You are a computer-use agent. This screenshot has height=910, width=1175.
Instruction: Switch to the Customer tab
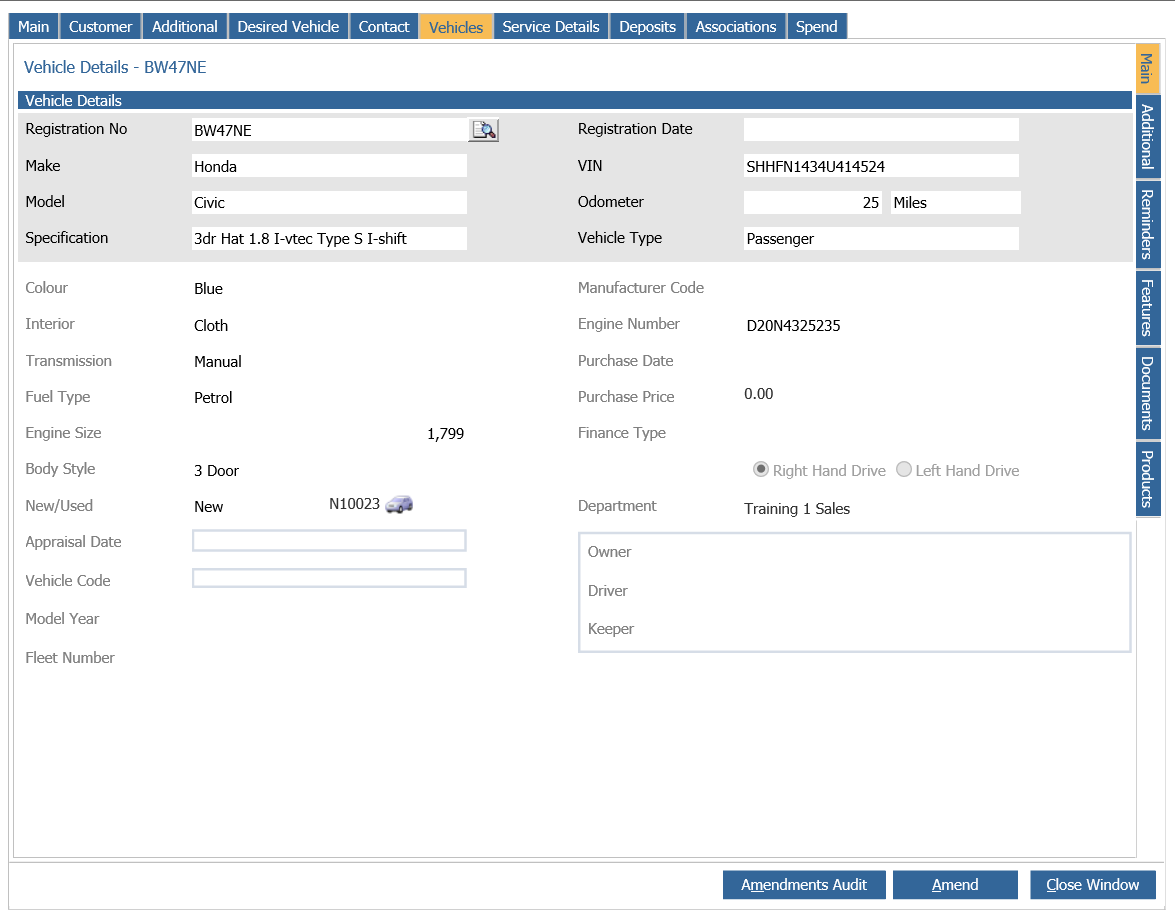click(x=100, y=26)
